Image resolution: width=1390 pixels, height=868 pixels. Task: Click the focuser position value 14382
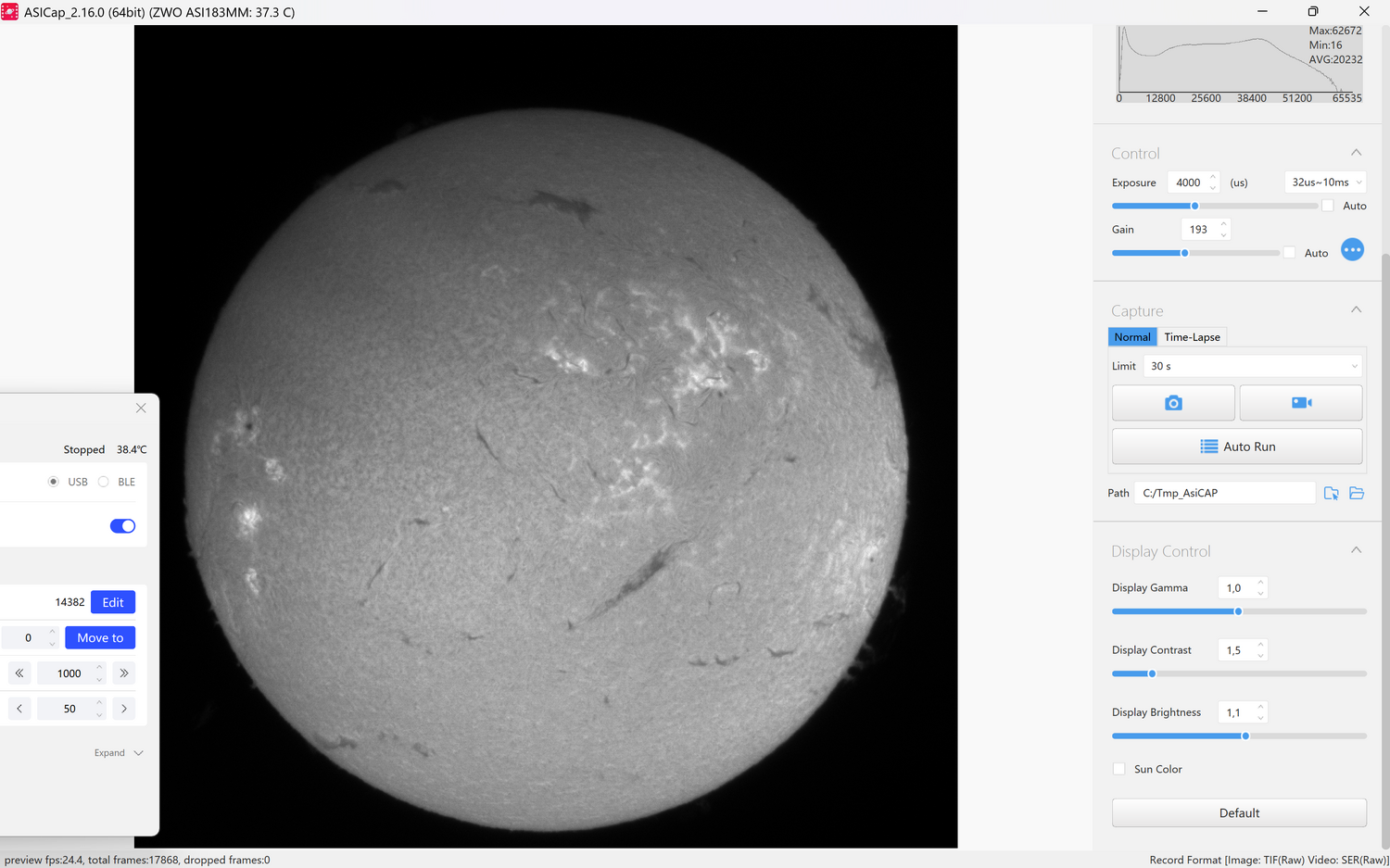coord(69,602)
